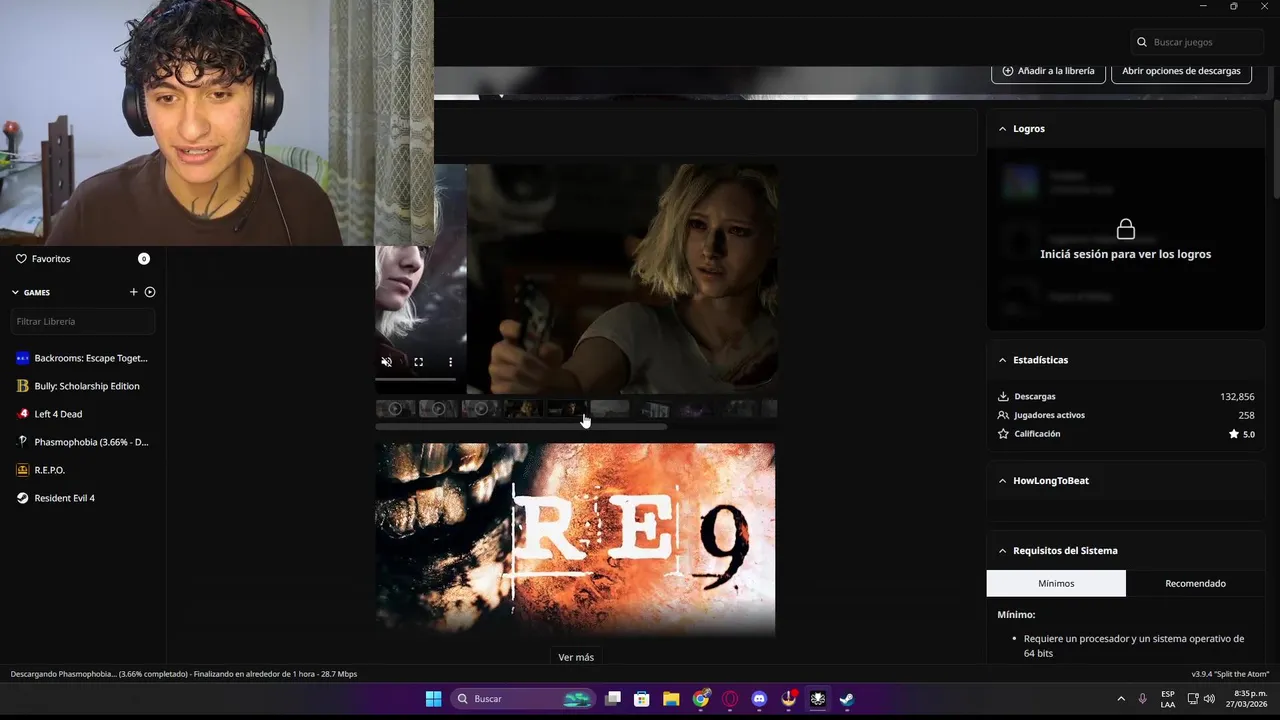Viewport: 1280px width, 720px height.
Task: Click the R.E.P.O. game icon
Action: tap(23, 470)
